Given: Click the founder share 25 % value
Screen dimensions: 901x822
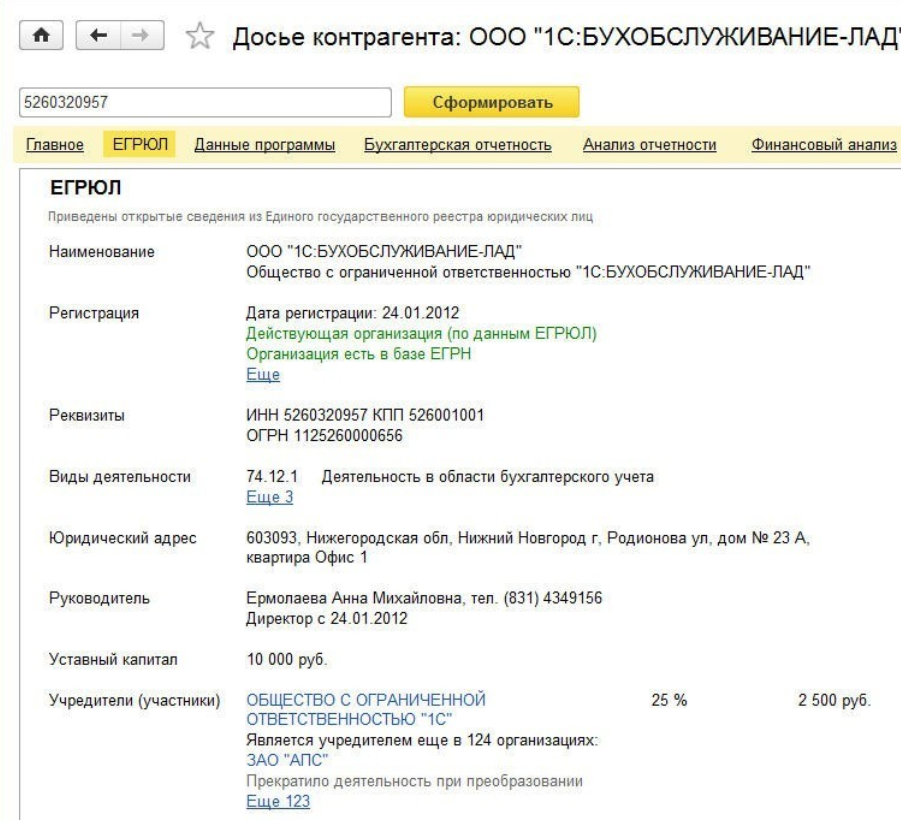Looking at the screenshot, I should click(x=669, y=700).
